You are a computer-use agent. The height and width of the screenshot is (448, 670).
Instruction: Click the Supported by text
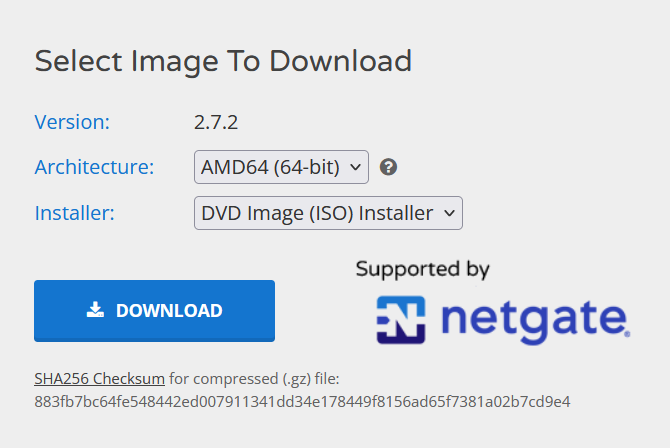423,270
